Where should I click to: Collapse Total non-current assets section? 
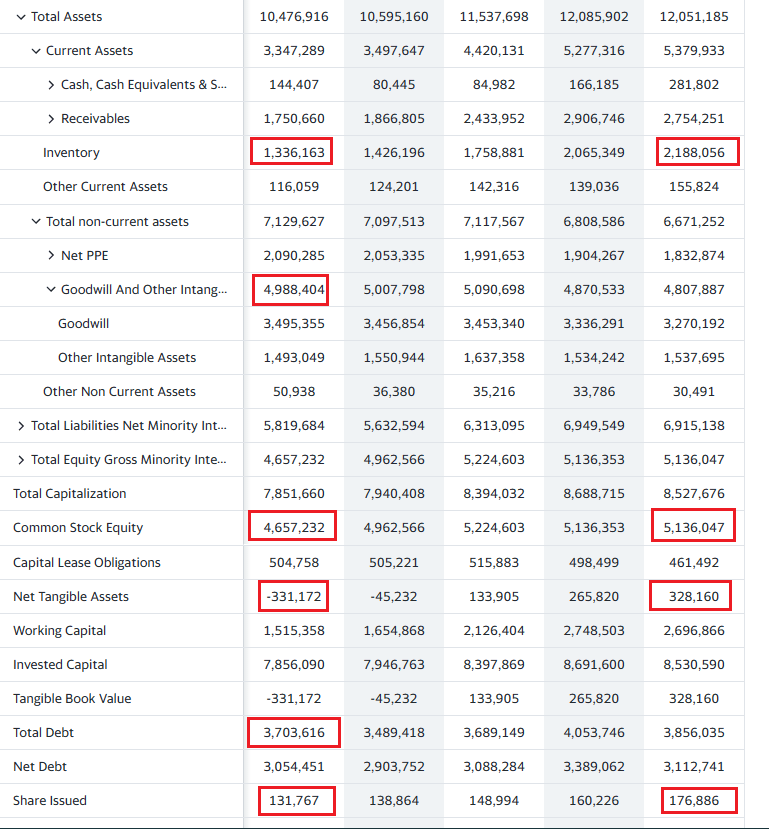click(x=37, y=222)
